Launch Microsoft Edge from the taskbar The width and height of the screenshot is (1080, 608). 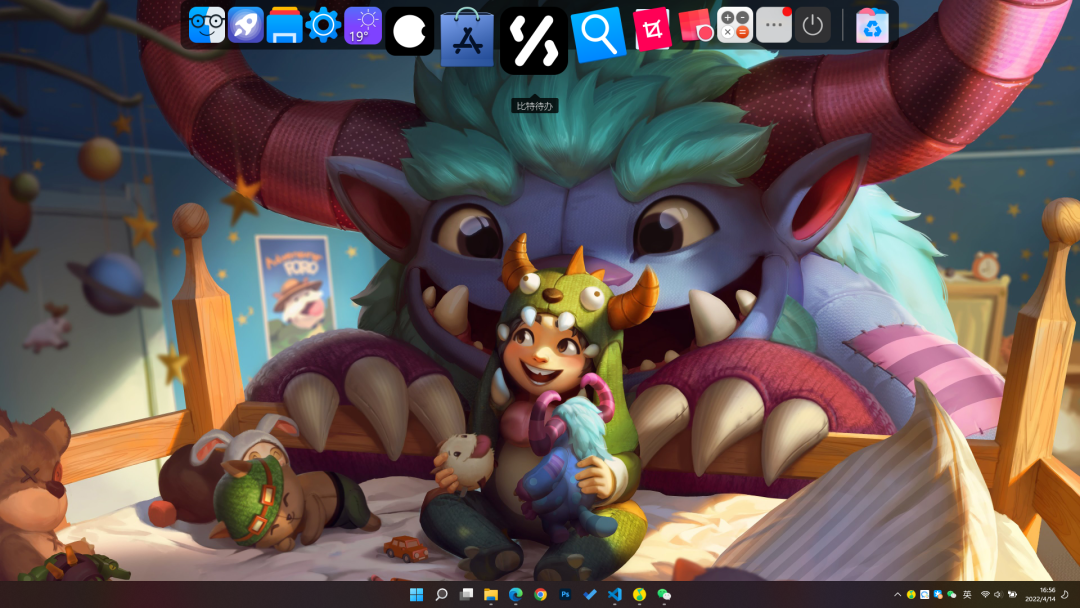pos(515,594)
